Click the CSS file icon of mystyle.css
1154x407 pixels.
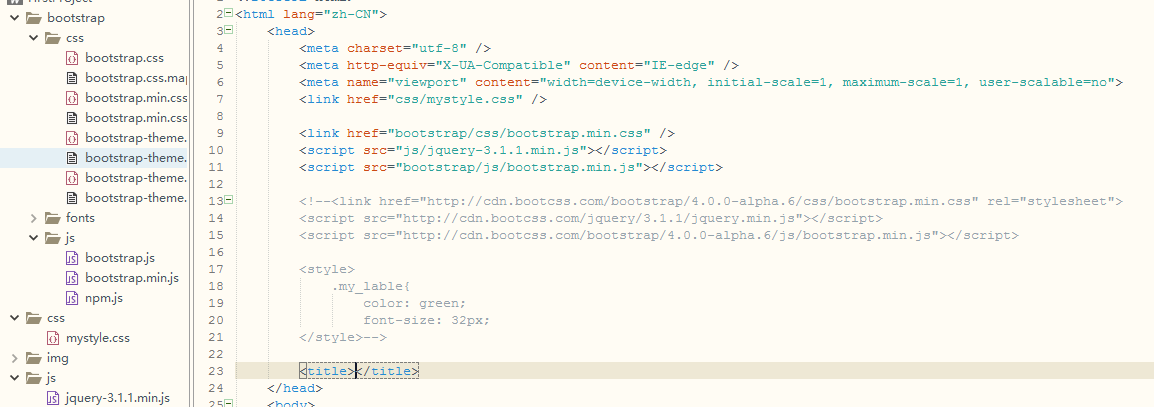53,339
